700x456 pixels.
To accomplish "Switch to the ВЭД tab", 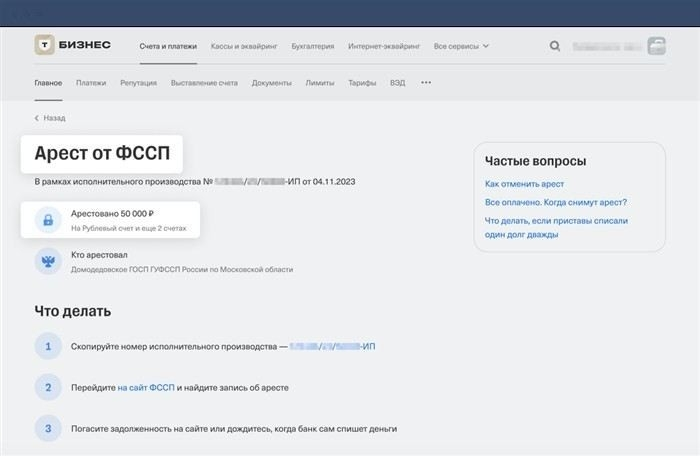I will point(397,83).
